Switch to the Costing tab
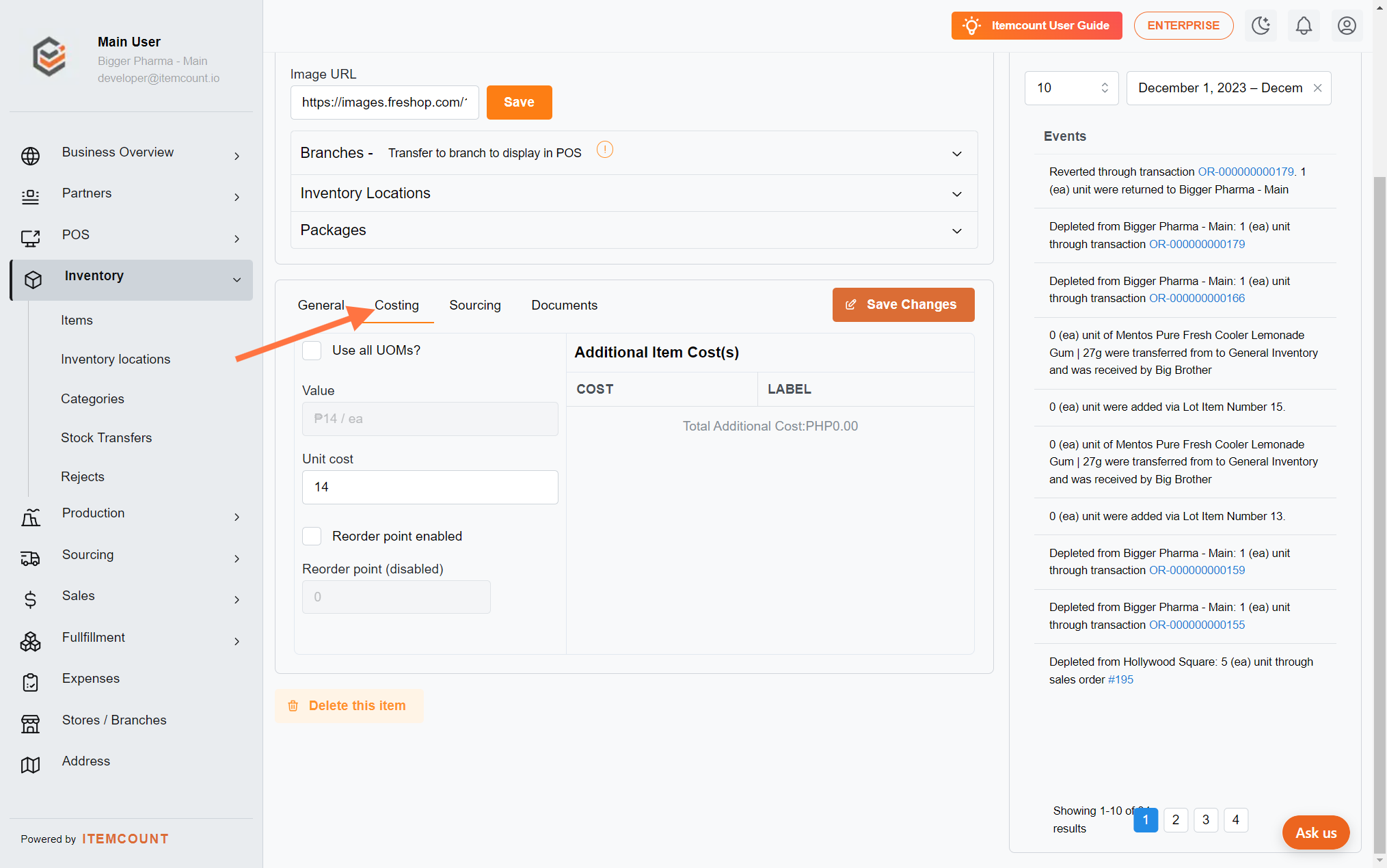The image size is (1387, 868). [396, 306]
